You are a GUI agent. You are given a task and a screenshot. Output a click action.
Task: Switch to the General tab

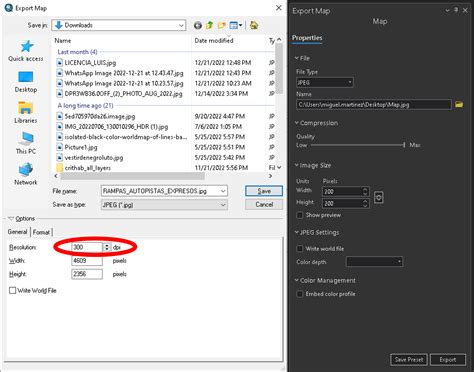pos(18,232)
